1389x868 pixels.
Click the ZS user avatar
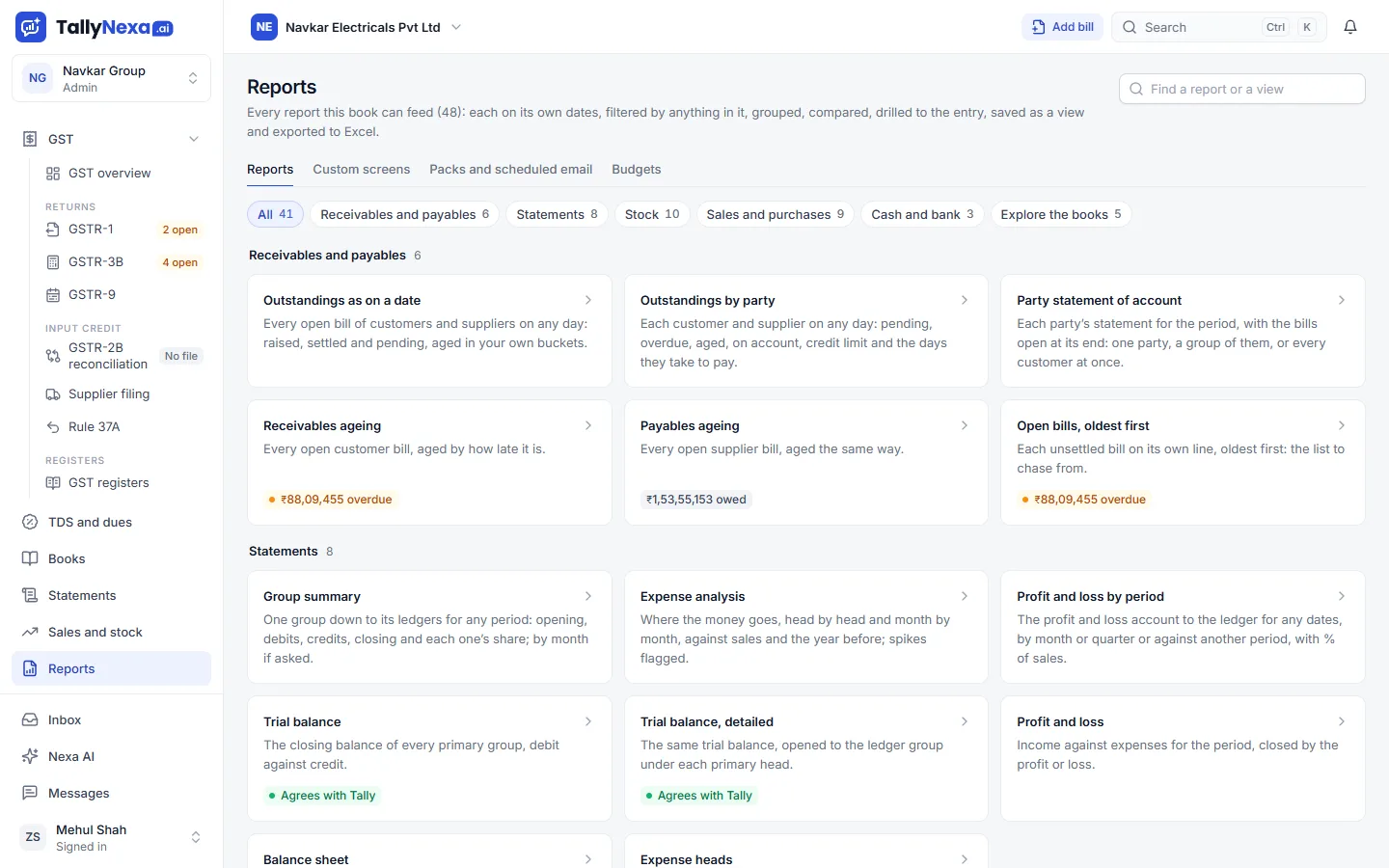coord(33,837)
